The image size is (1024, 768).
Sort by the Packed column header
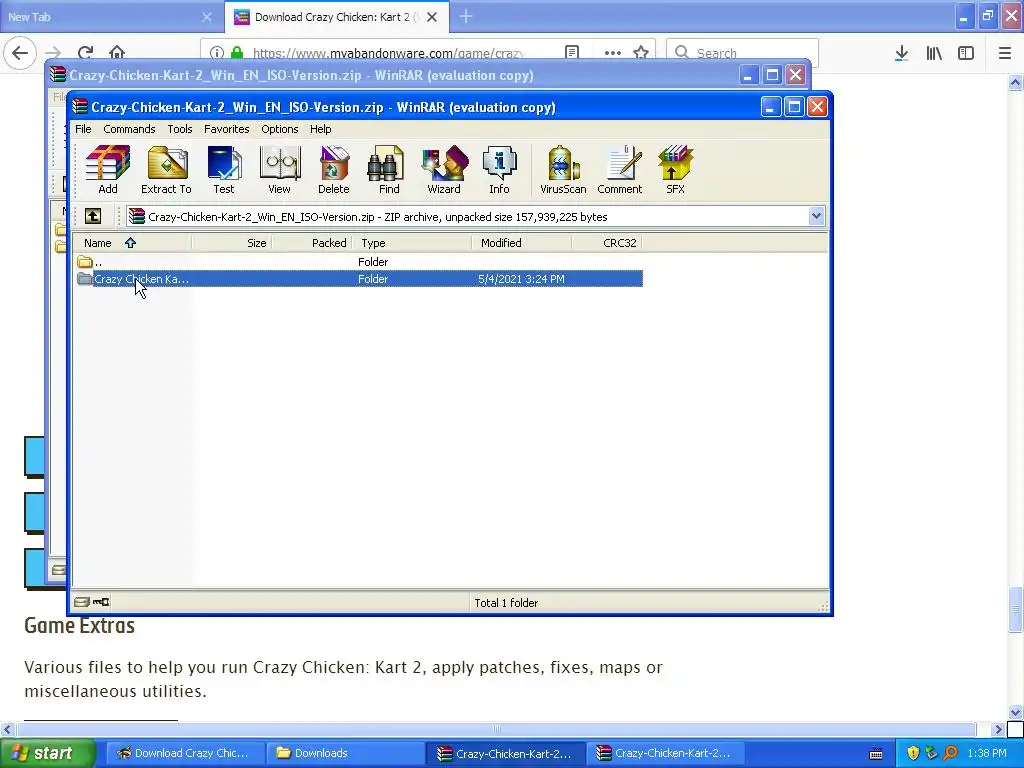(312, 243)
